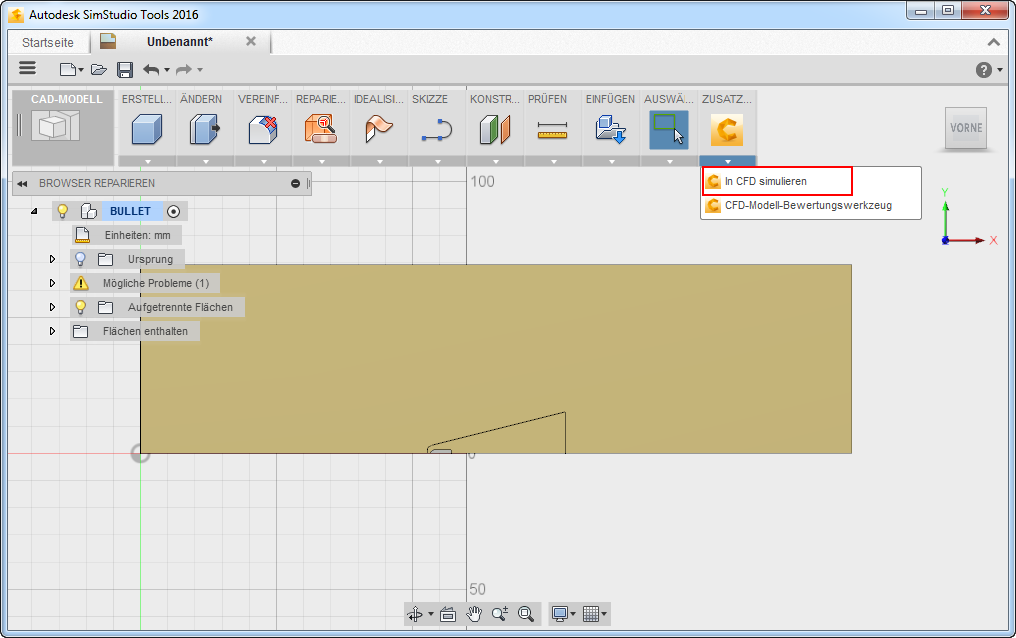This screenshot has height=638, width=1016.
Task: Click the CAD-MODELL workspace button
Action: coord(63,127)
